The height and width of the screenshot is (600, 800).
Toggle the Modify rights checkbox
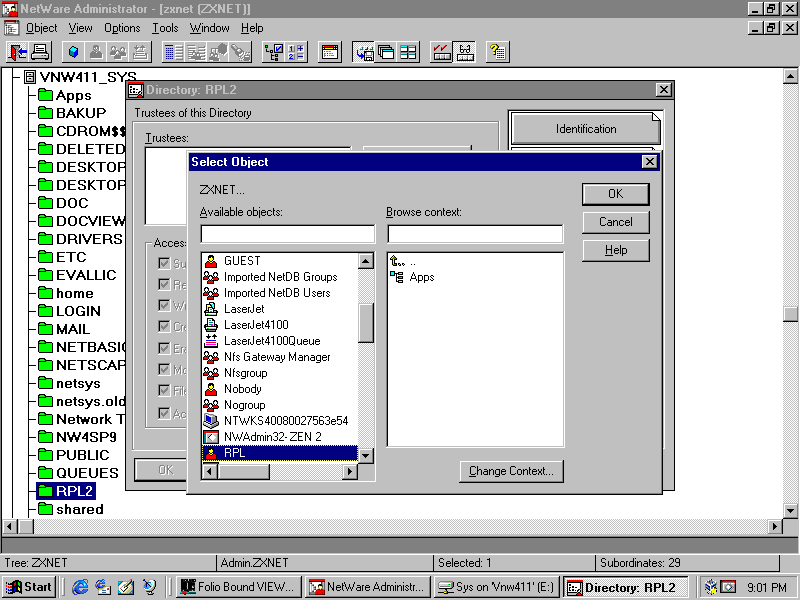[x=164, y=369]
